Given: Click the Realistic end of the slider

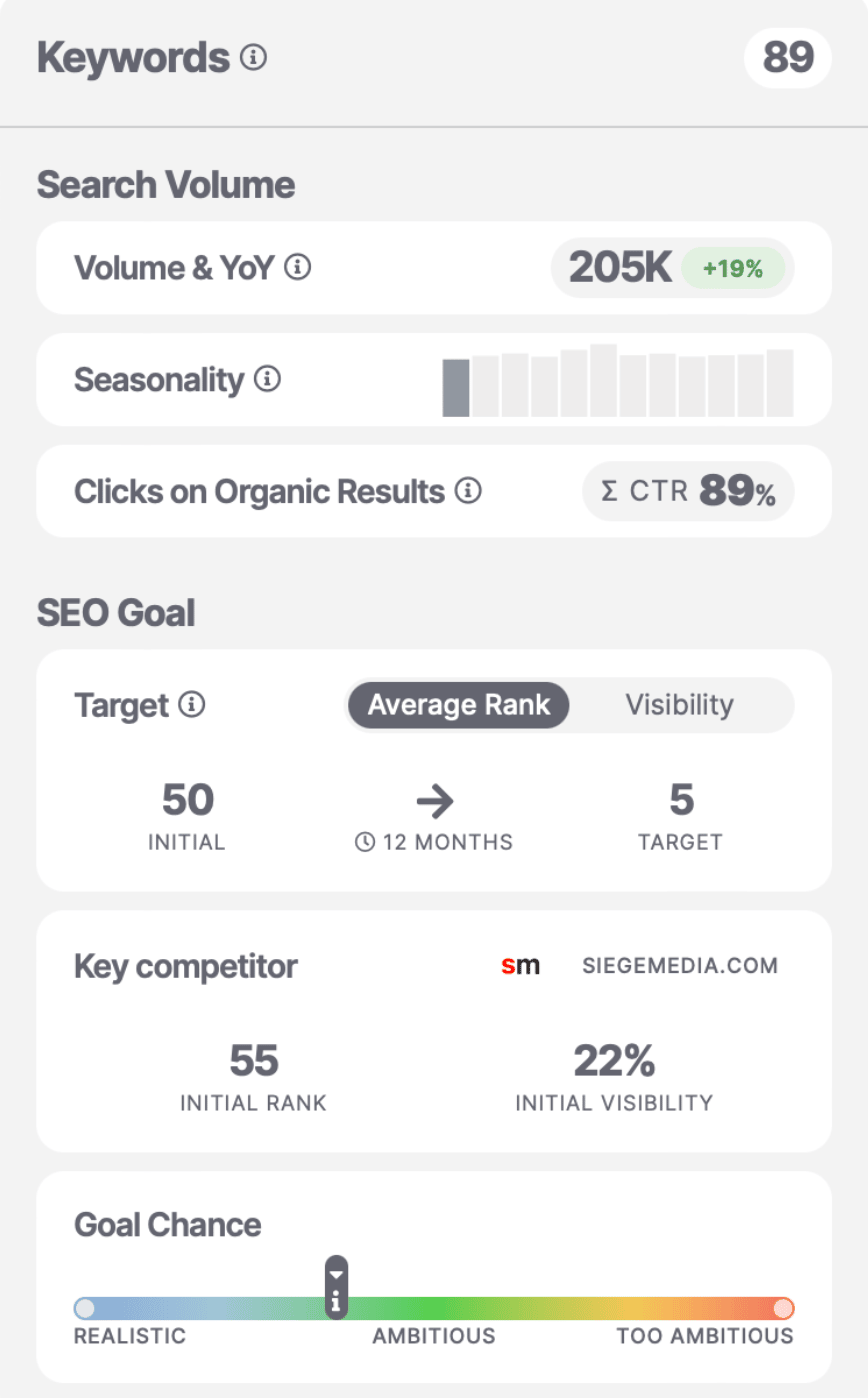Looking at the screenshot, I should (x=85, y=1308).
